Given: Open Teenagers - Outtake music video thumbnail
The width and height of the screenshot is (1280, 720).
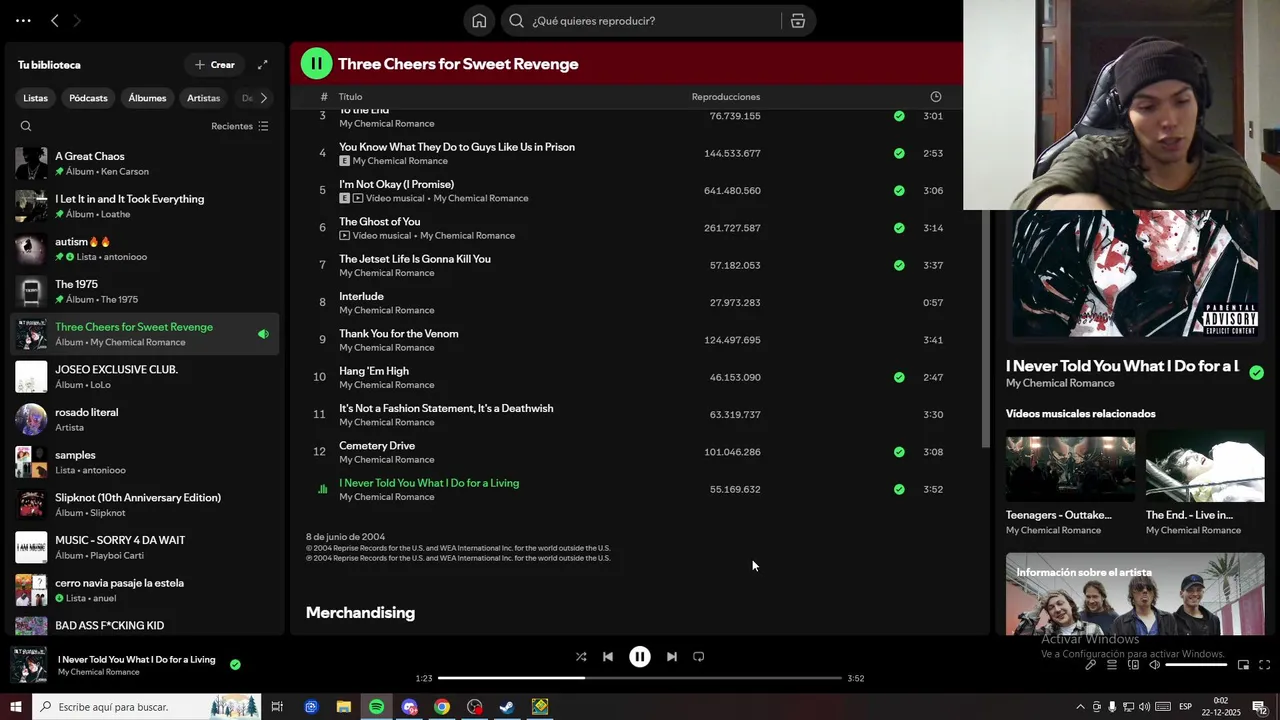Looking at the screenshot, I should pyautogui.click(x=1070, y=466).
